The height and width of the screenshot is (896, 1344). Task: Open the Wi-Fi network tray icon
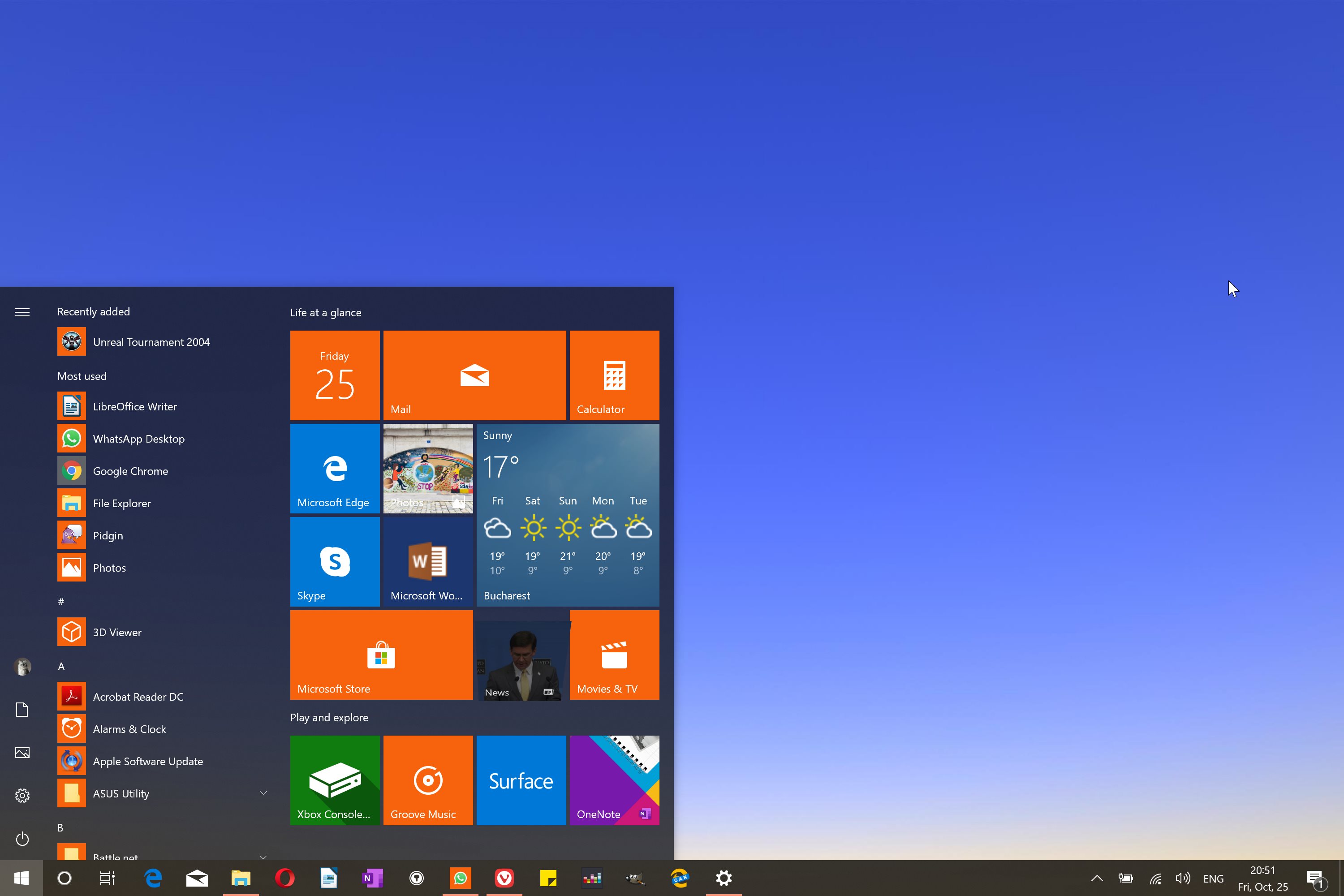1155,878
